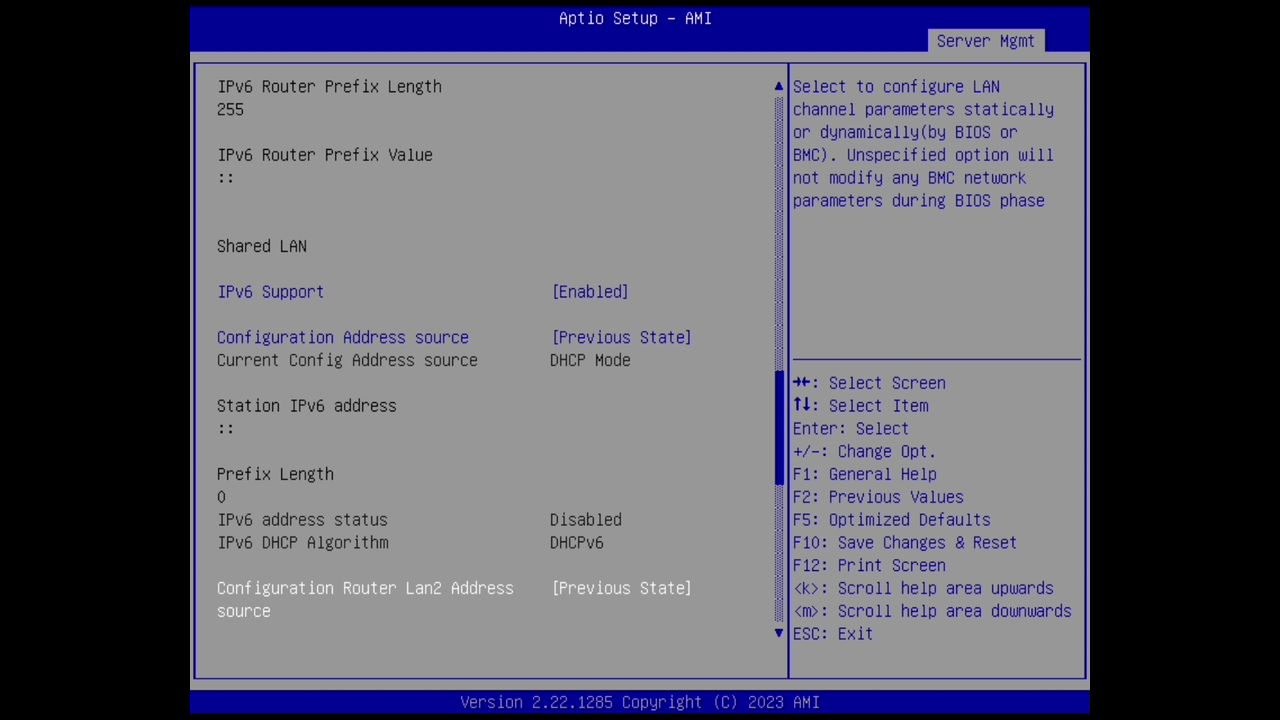Viewport: 1280px width, 720px height.
Task: Click <m>: Scroll help area downwards hint
Action: [932, 611]
